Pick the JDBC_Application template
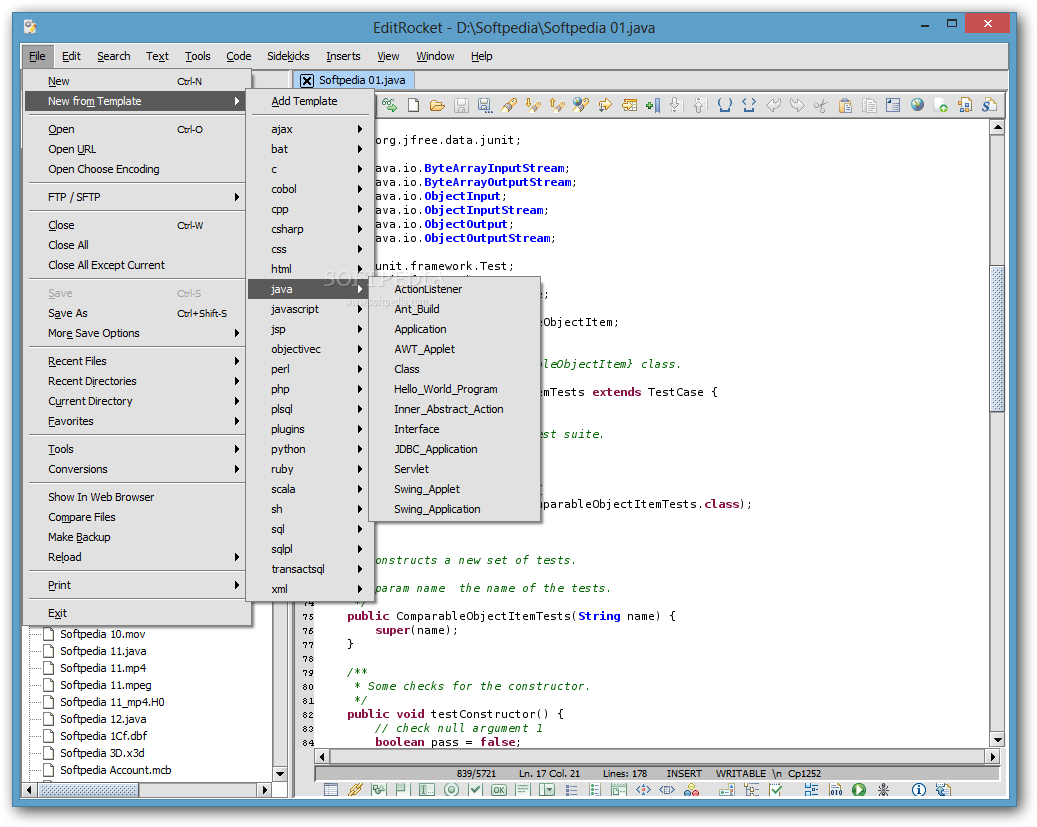 click(454, 449)
